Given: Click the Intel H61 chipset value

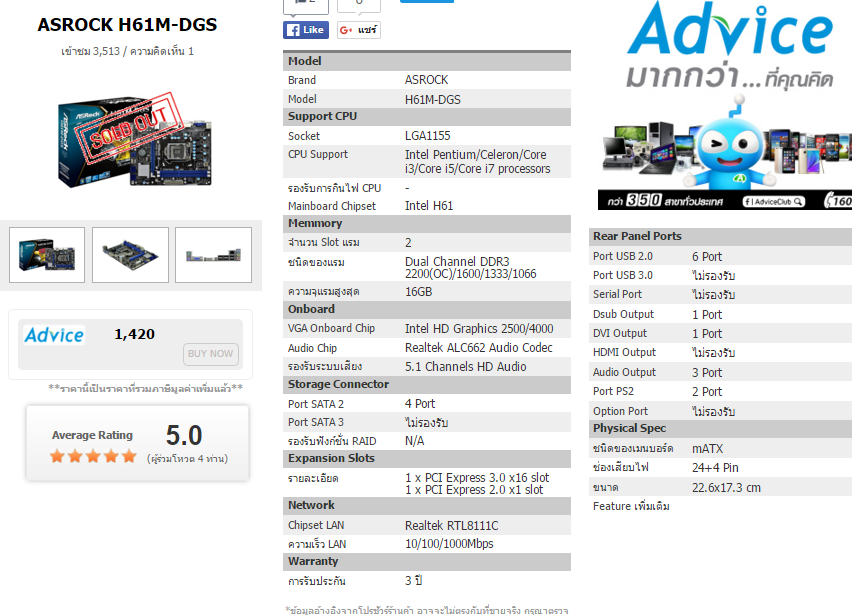Looking at the screenshot, I should [429, 206].
